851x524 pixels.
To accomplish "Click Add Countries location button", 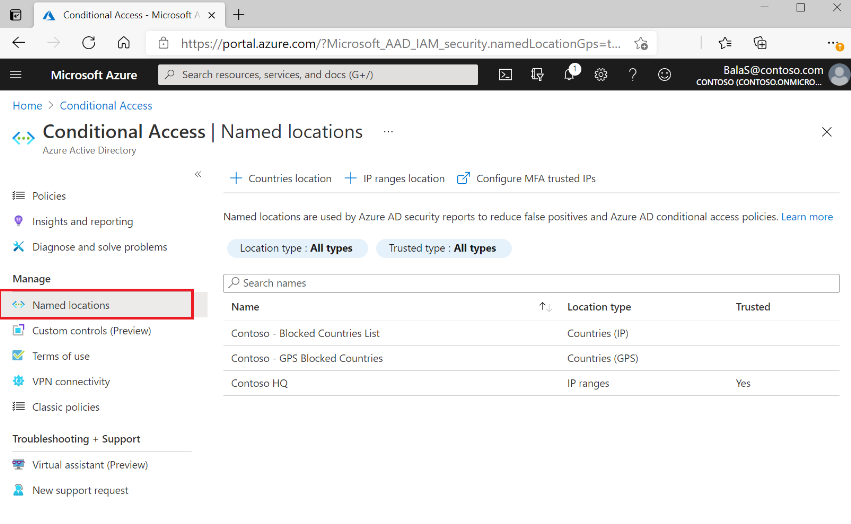I will pyautogui.click(x=281, y=179).
